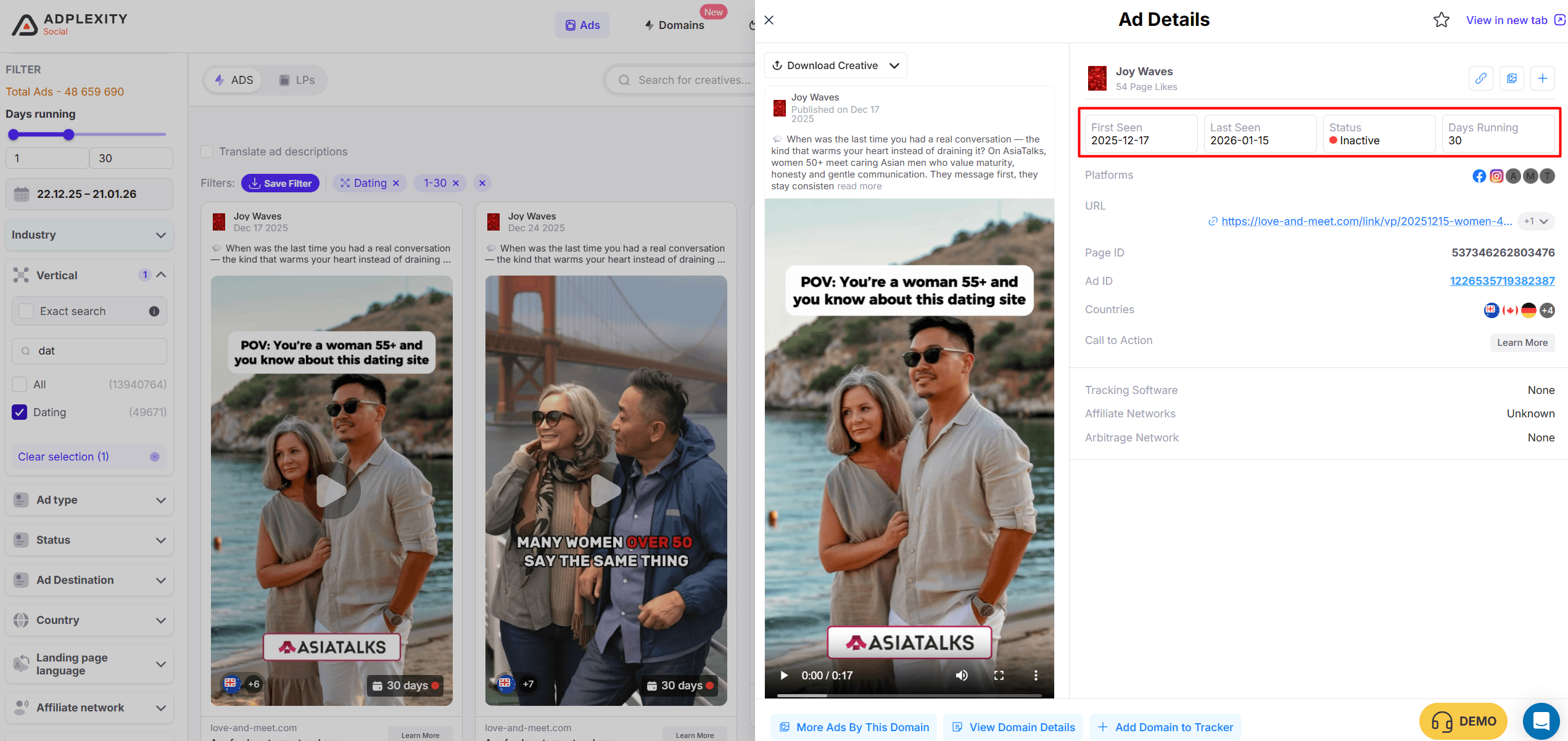The height and width of the screenshot is (741, 1568).
Task: Mute the ad video sound
Action: [961, 675]
